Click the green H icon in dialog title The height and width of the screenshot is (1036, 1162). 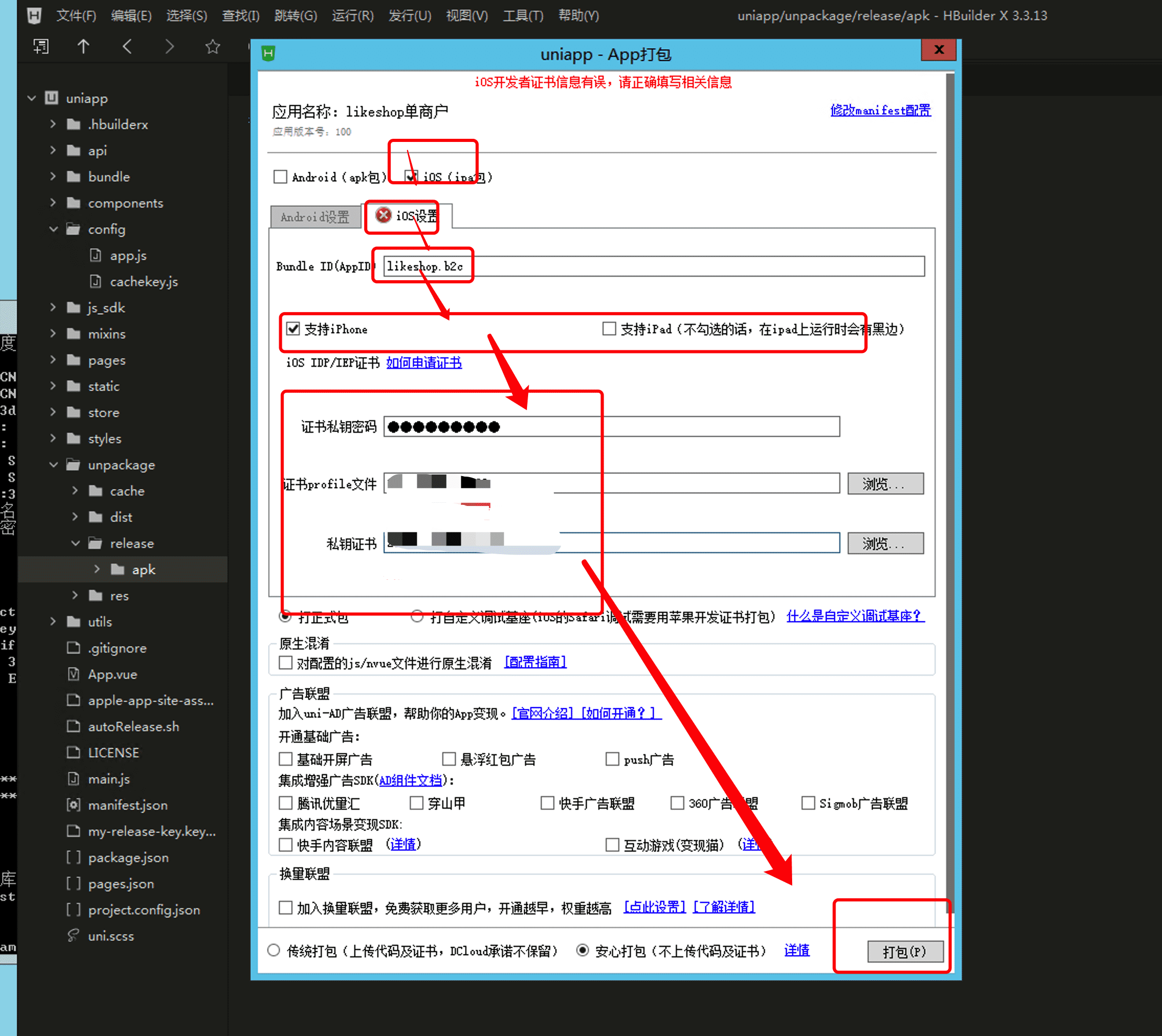(x=268, y=53)
